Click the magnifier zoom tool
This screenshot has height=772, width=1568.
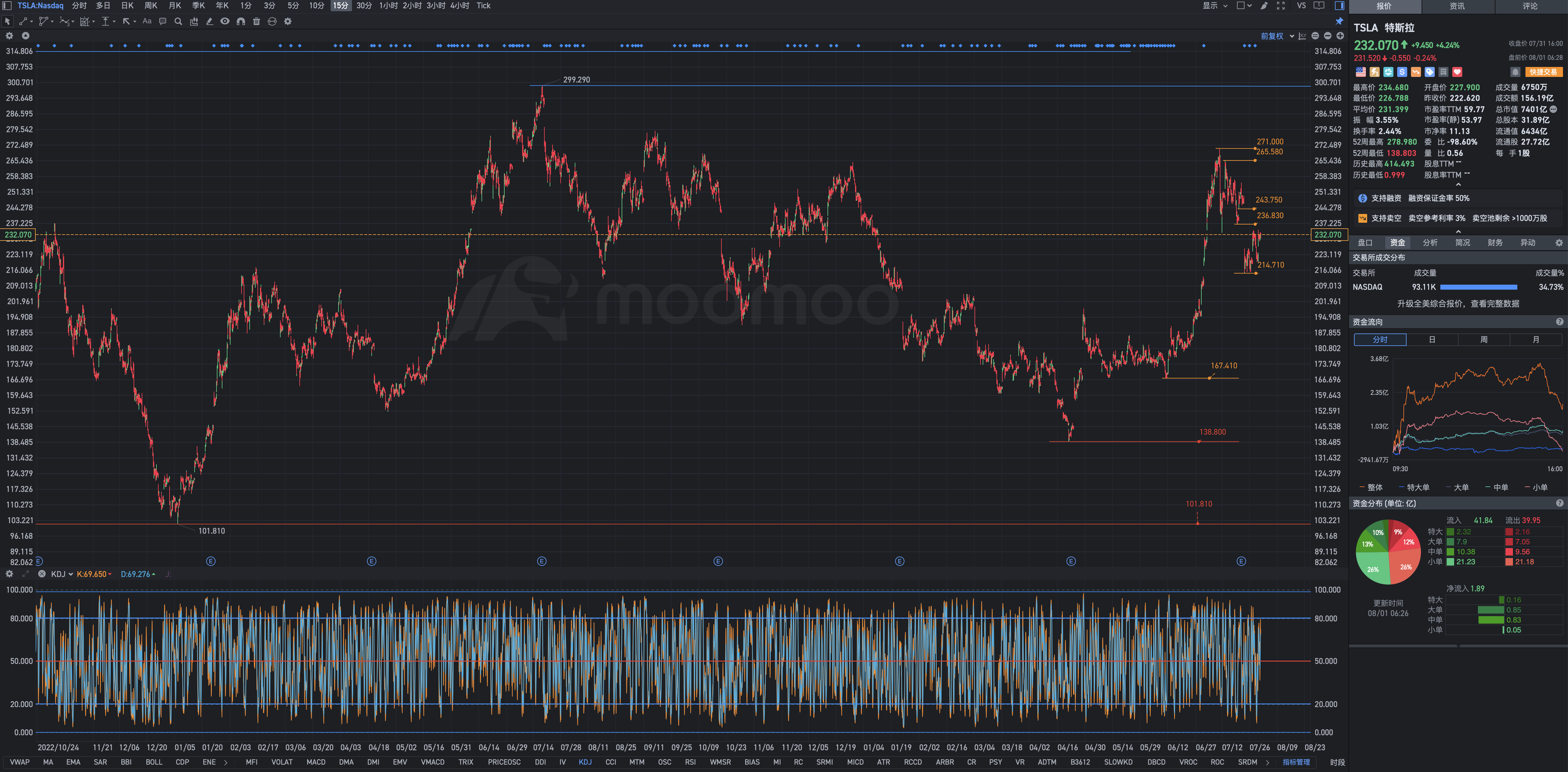(178, 21)
